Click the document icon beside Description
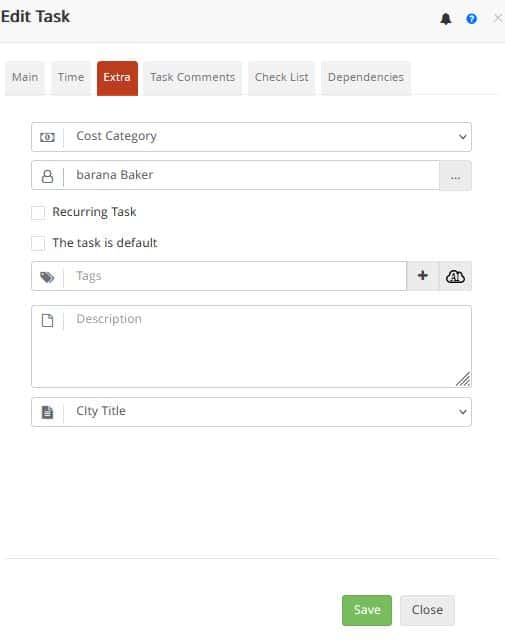Screen dimensions: 505x640 coord(47,320)
